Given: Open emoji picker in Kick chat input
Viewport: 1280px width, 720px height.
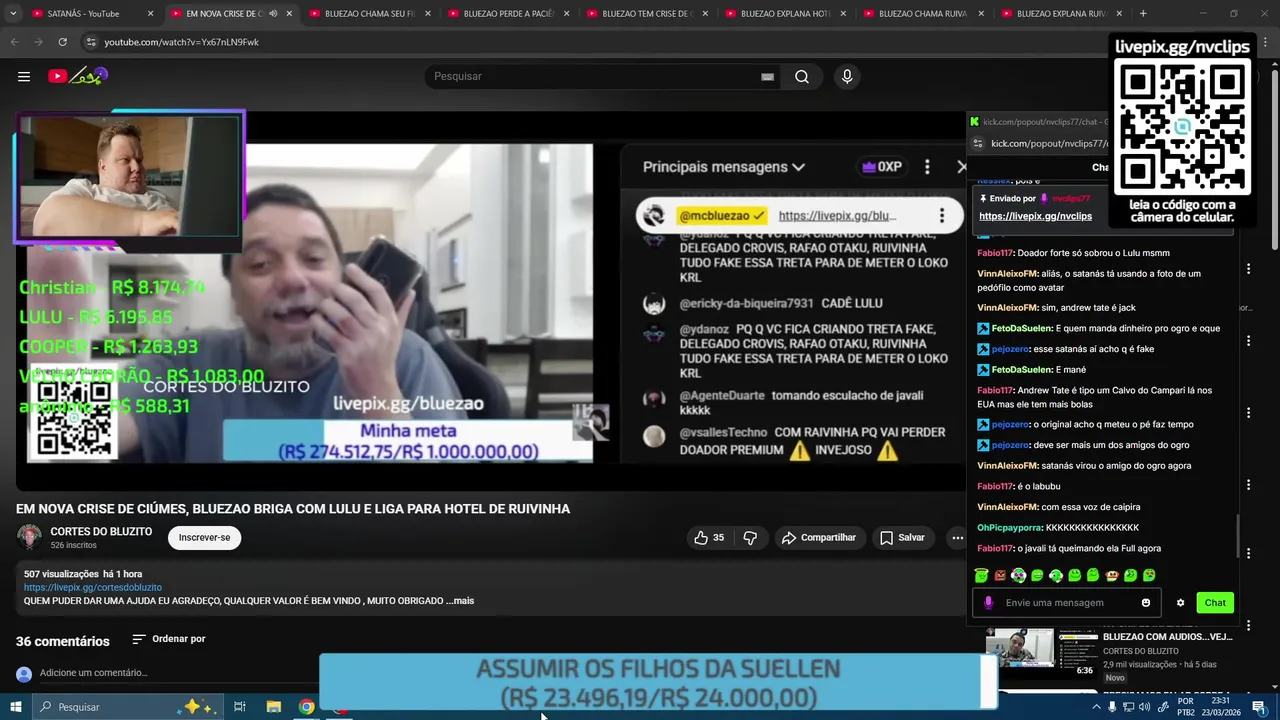Looking at the screenshot, I should pos(1146,603).
